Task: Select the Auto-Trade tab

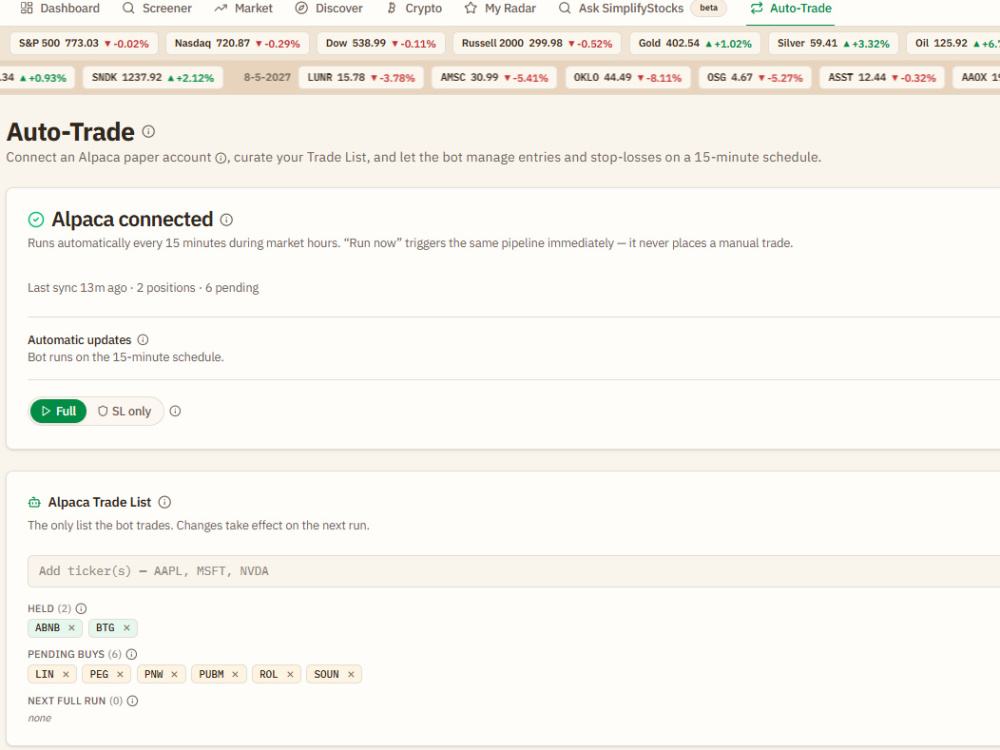Action: [791, 8]
